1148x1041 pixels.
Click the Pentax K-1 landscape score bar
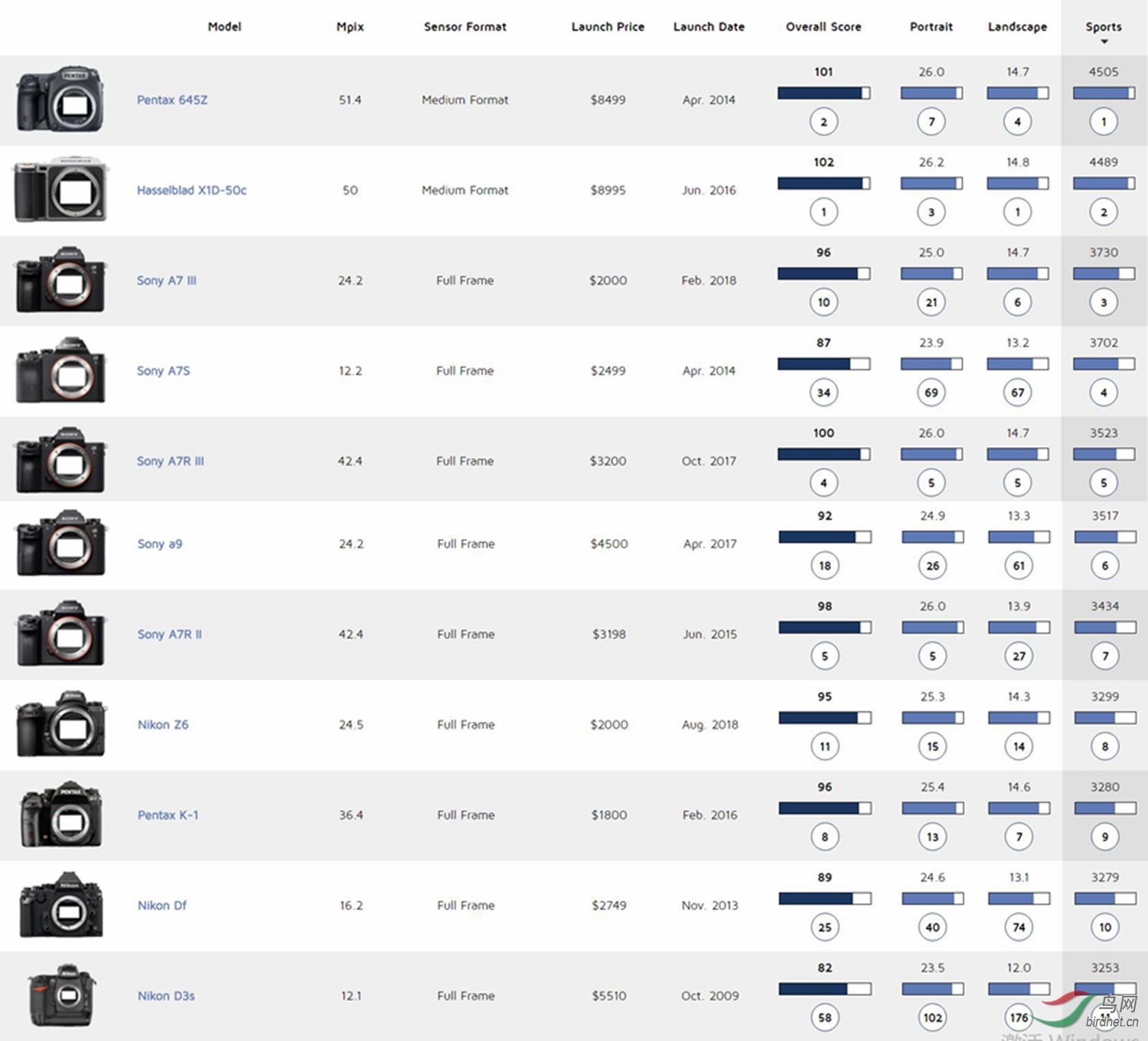pos(1019,808)
